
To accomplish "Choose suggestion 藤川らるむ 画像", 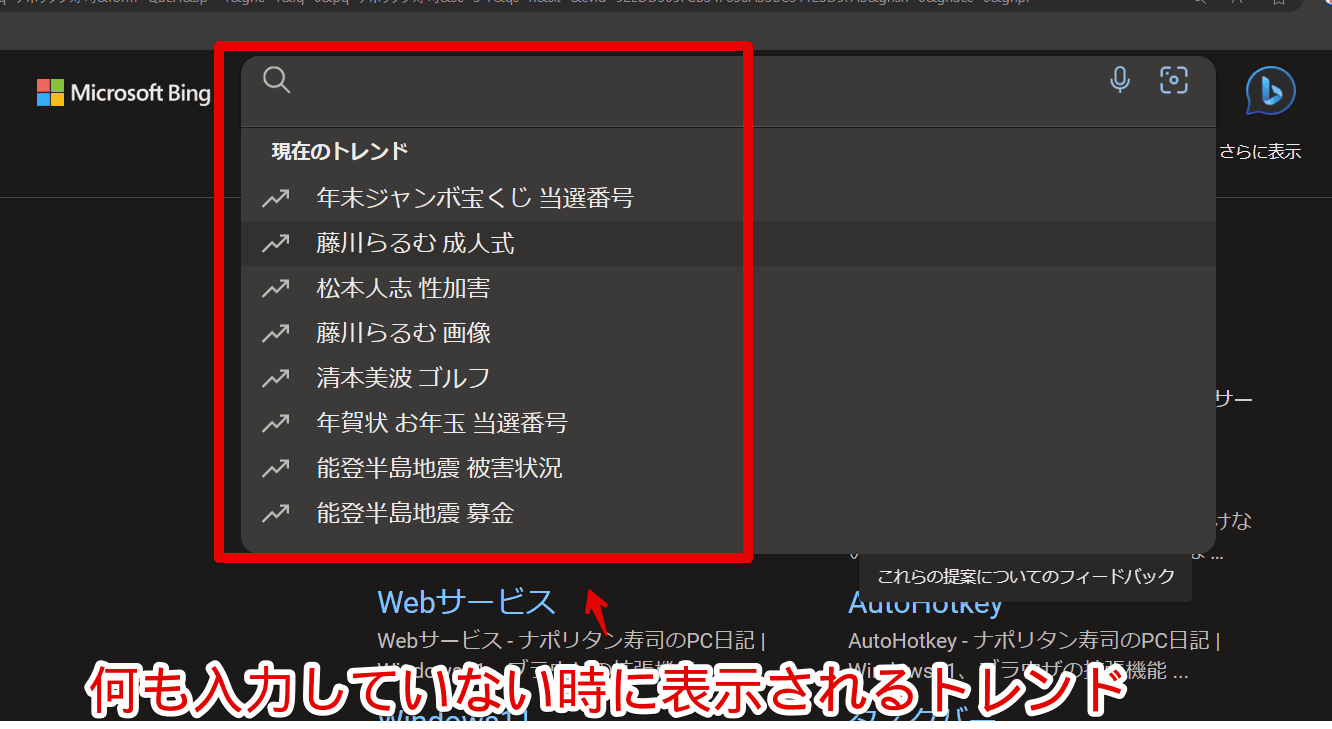I will (728, 333).
